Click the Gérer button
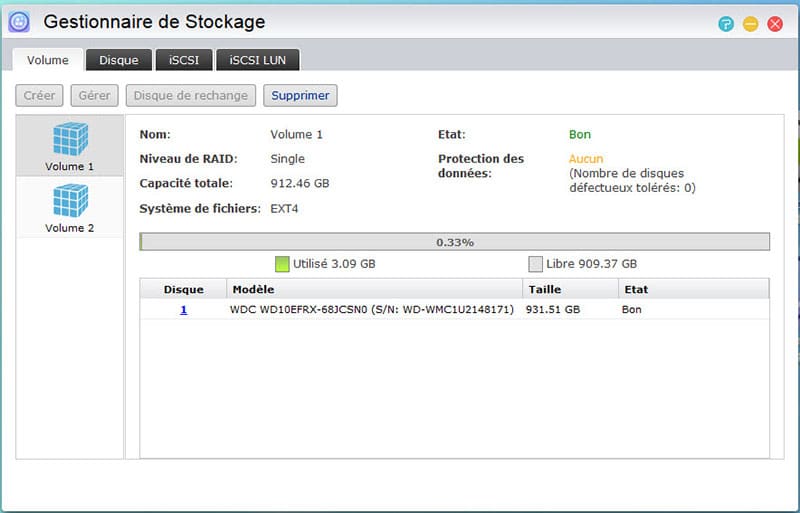The width and height of the screenshot is (800, 513). [93, 96]
